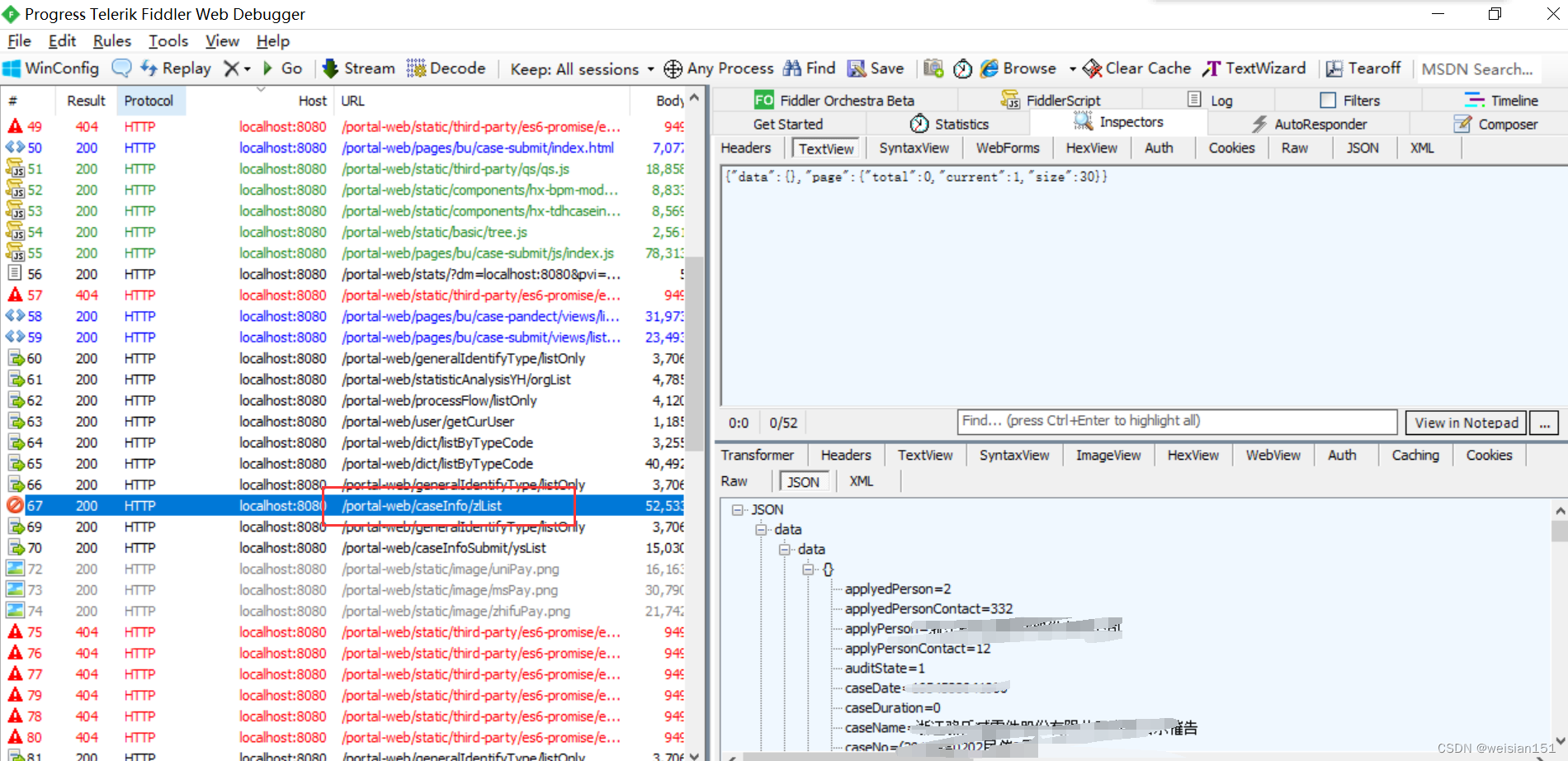Open the Log tab
The image size is (1568, 761).
[1211, 100]
